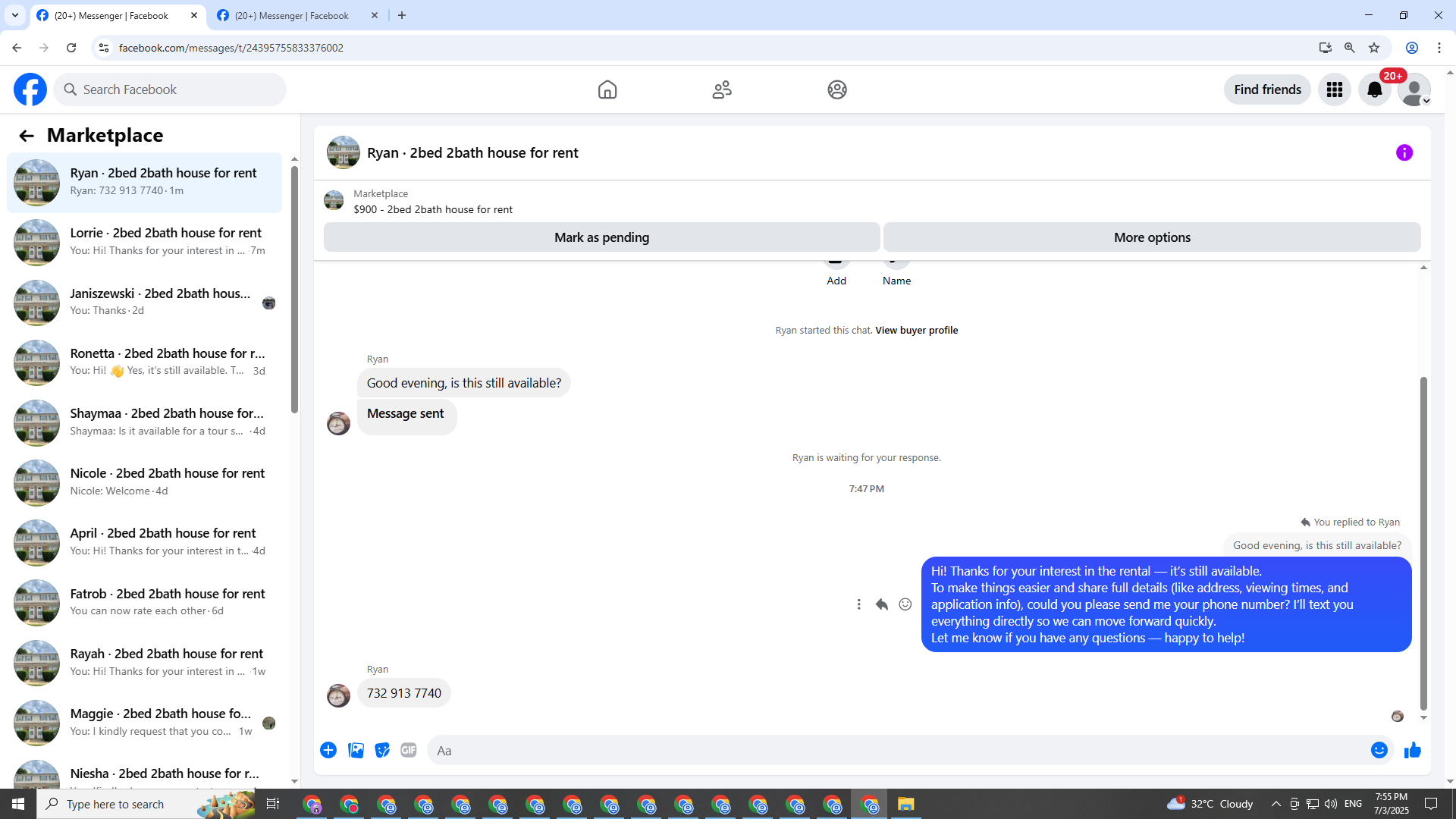Open View buyer profile link
1456x819 pixels.
click(916, 331)
